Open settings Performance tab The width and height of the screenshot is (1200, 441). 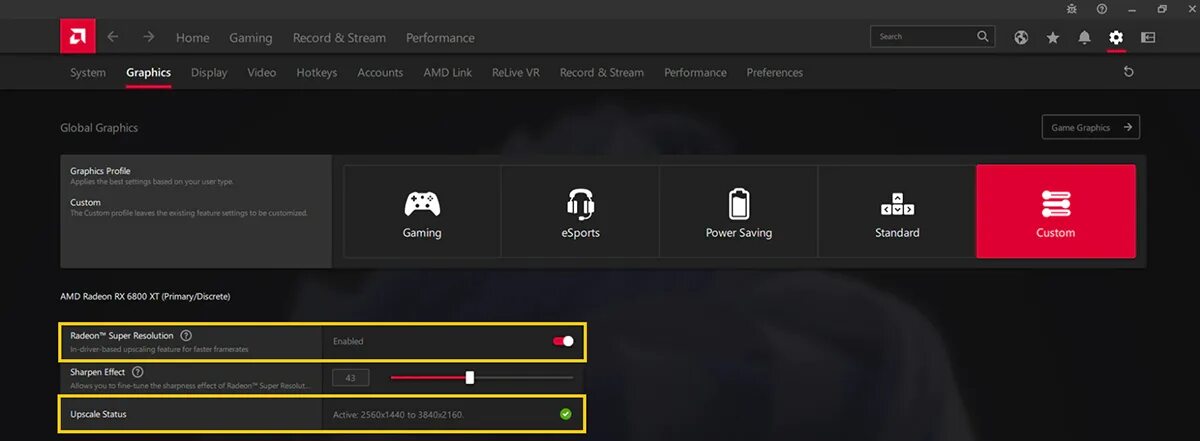click(696, 72)
